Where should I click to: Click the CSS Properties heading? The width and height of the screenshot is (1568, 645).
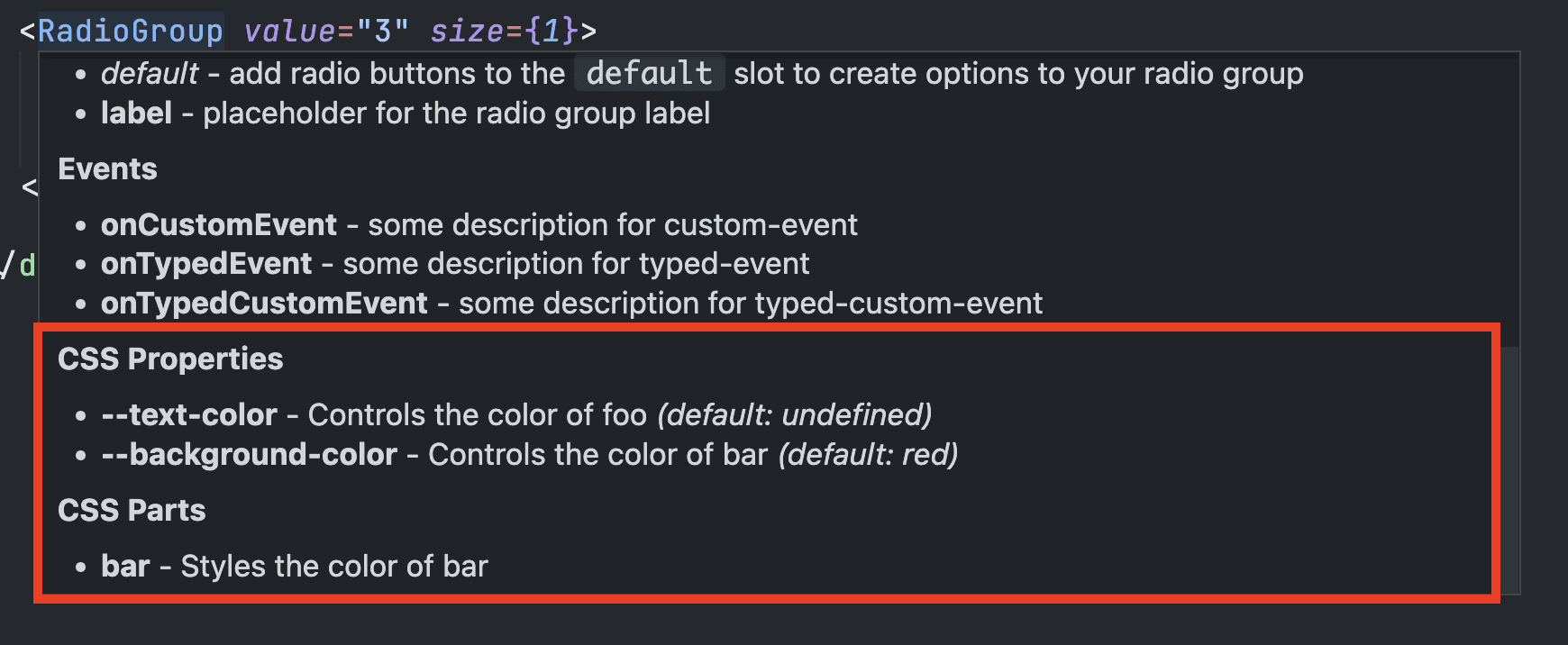pos(169,359)
